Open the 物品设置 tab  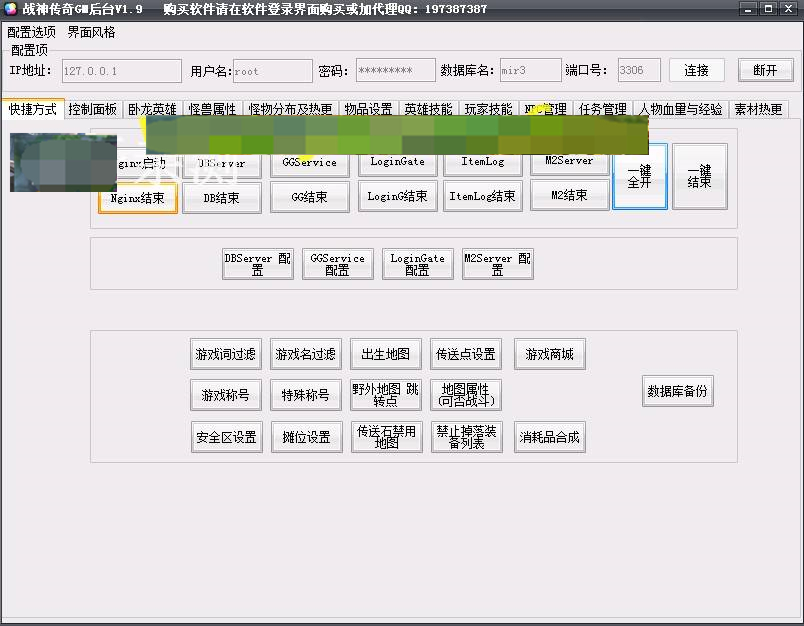(x=368, y=110)
